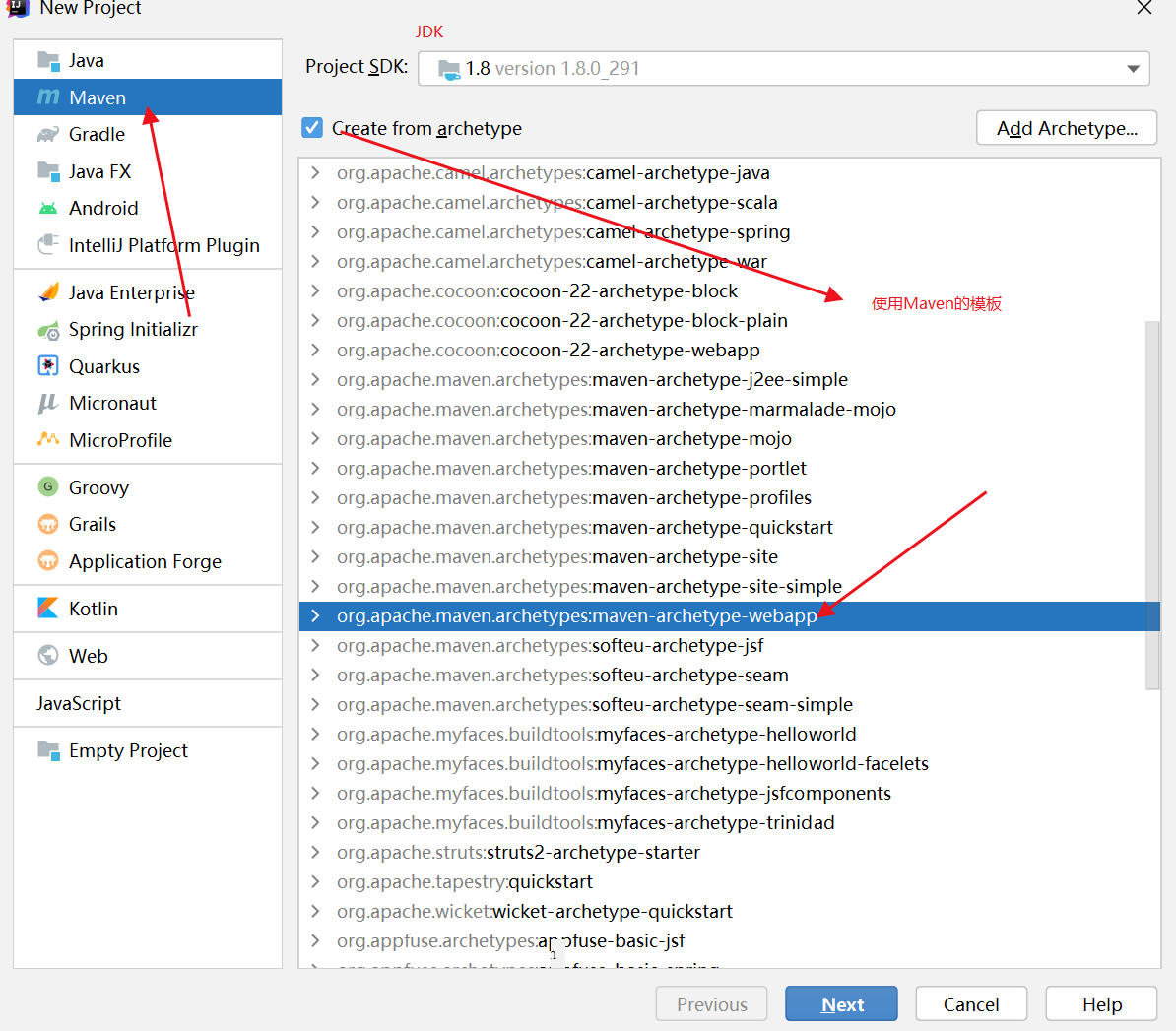The height and width of the screenshot is (1031, 1176).
Task: Choose the Java FX folder icon
Action: coord(48,171)
